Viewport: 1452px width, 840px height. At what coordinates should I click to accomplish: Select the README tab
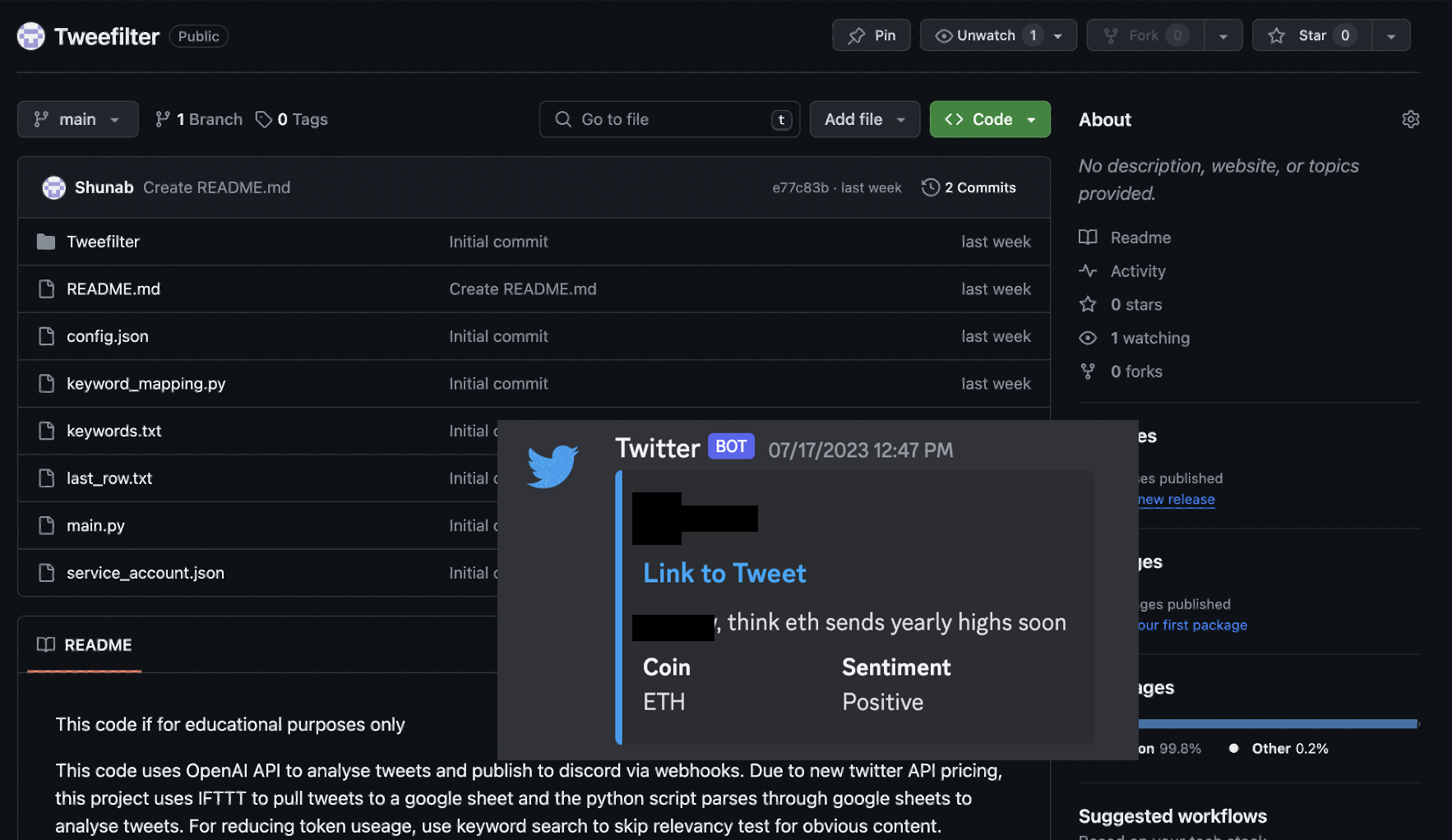[x=85, y=645]
